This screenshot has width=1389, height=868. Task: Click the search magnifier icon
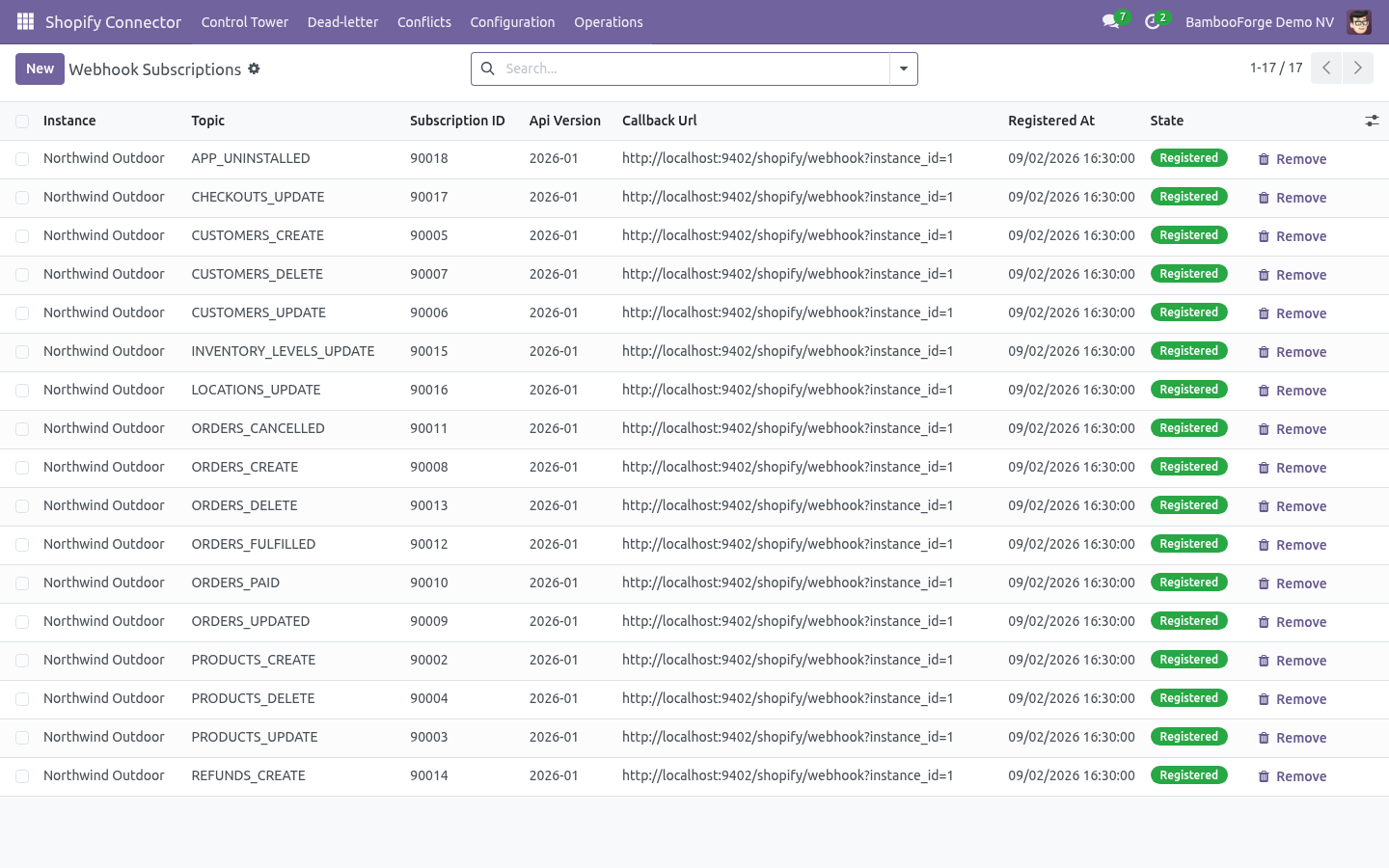[488, 68]
